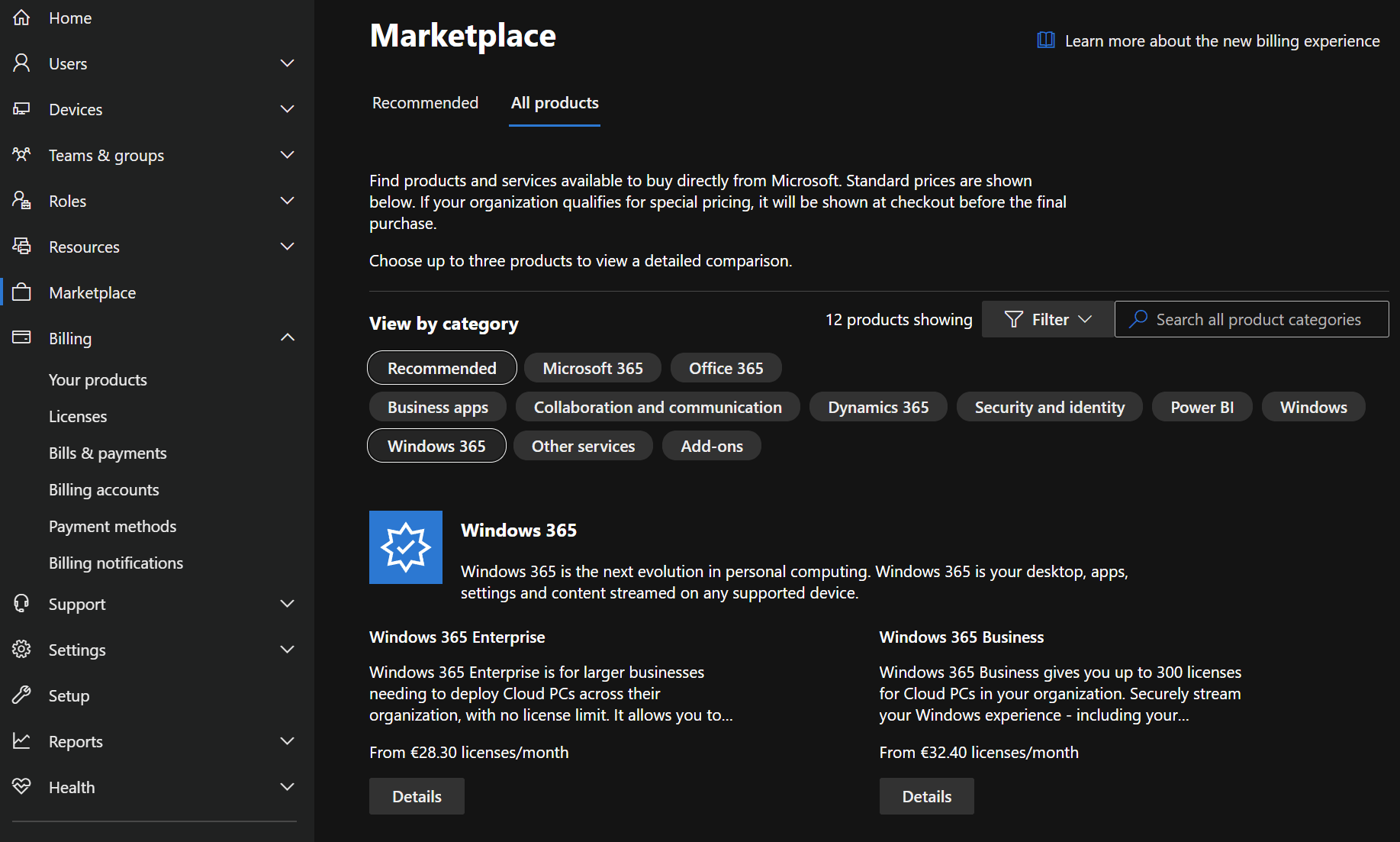Image resolution: width=1400 pixels, height=842 pixels.
Task: Open Setup in sidebar
Action: pos(156,695)
